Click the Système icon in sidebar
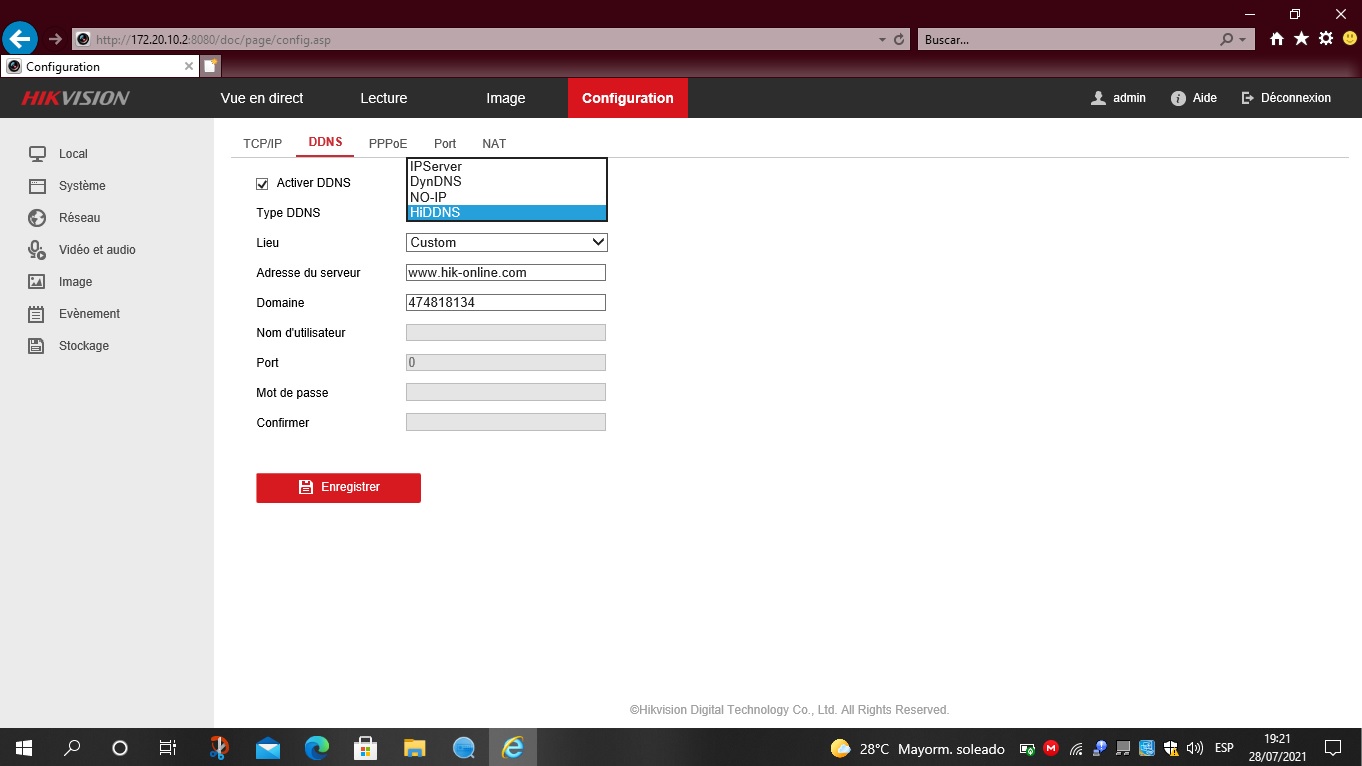1362x766 pixels. click(37, 186)
